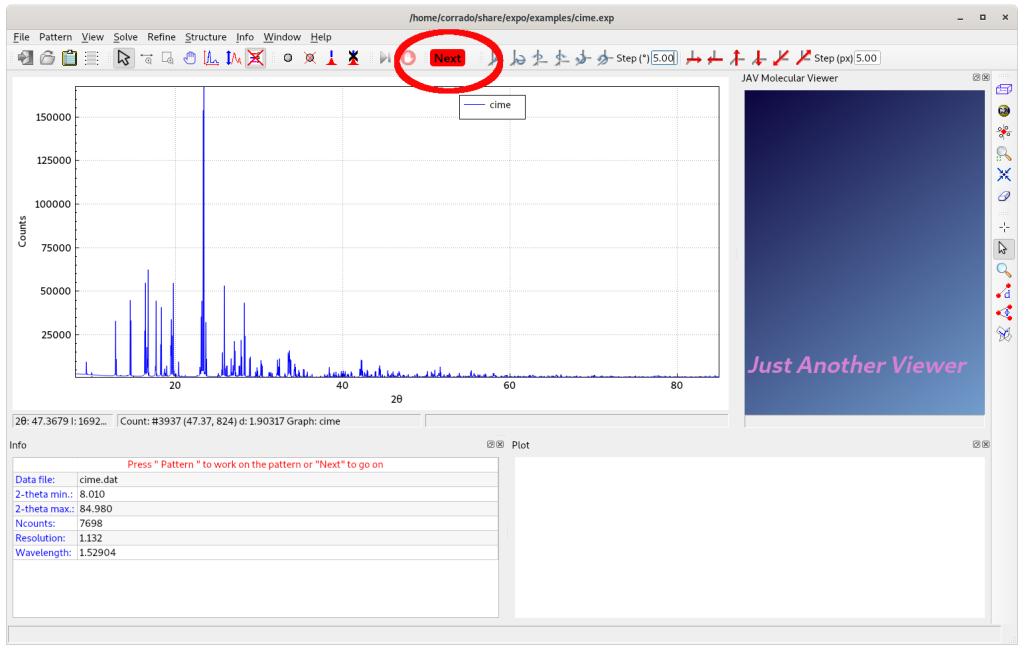Select the rectangle zoom tool

point(168,58)
